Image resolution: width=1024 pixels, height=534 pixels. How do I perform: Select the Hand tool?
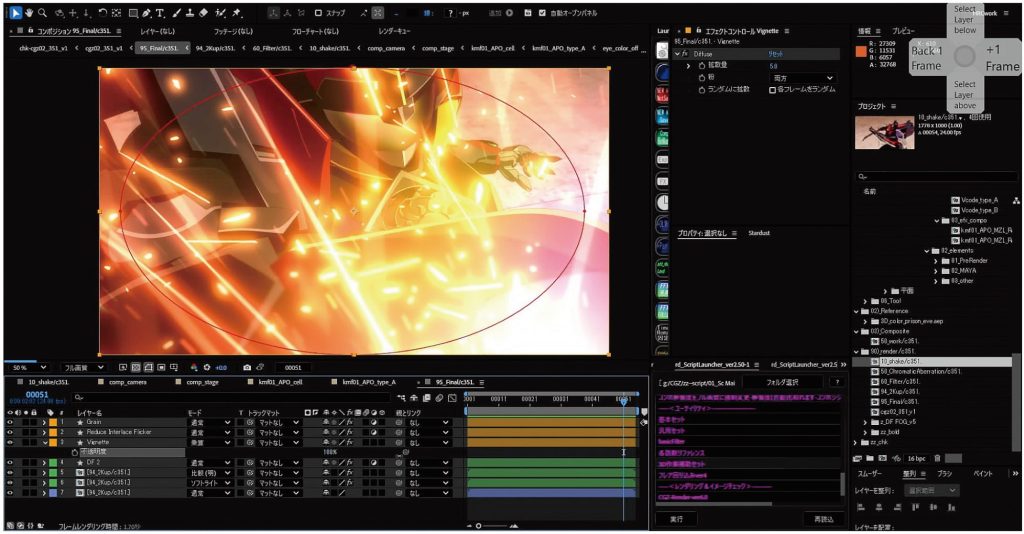29,12
